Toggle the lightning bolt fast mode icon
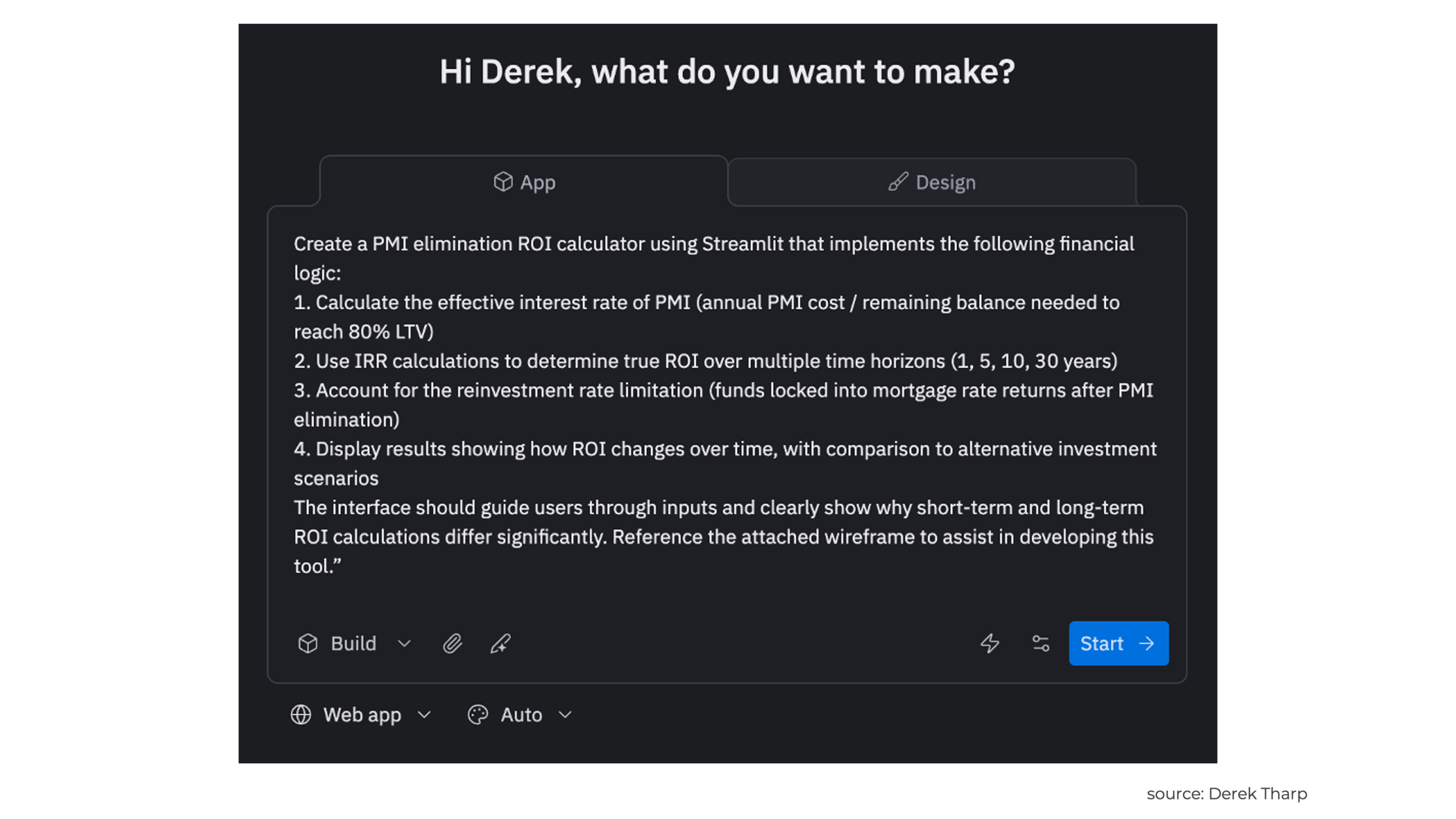The height and width of the screenshot is (819, 1456). [x=990, y=643]
